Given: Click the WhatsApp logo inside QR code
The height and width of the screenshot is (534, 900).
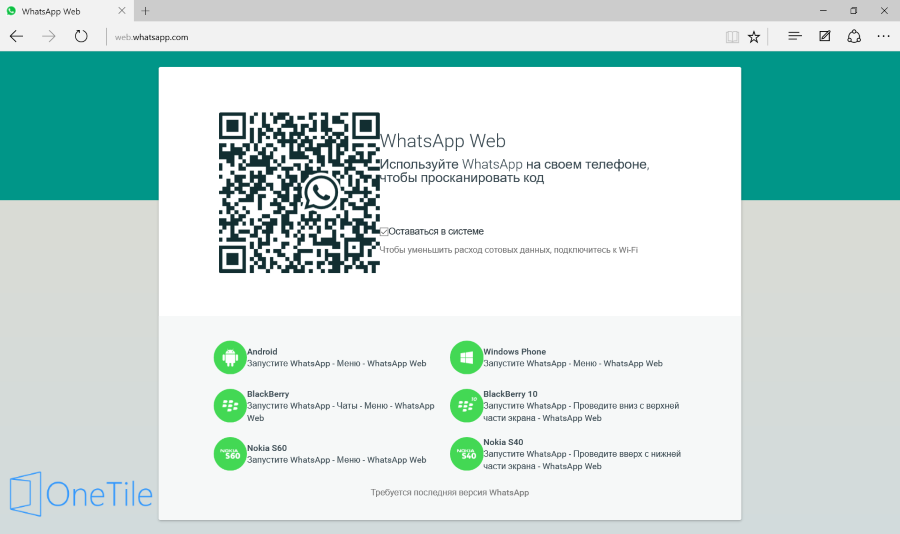Looking at the screenshot, I should 321,192.
